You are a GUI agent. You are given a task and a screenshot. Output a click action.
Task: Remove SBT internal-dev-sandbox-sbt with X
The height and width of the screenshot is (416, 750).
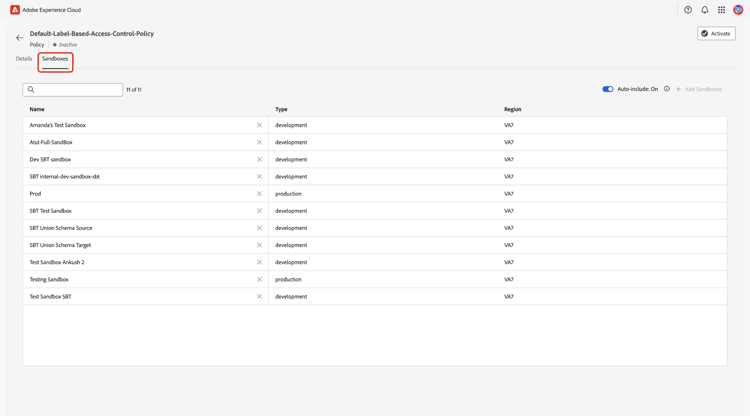tap(259, 177)
